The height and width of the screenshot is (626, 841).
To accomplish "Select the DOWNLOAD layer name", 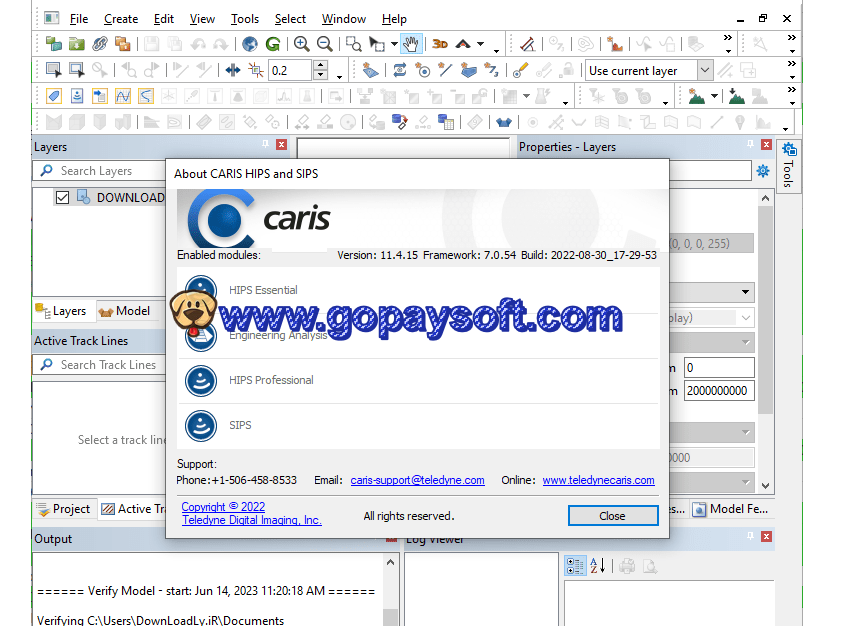I will pos(130,198).
